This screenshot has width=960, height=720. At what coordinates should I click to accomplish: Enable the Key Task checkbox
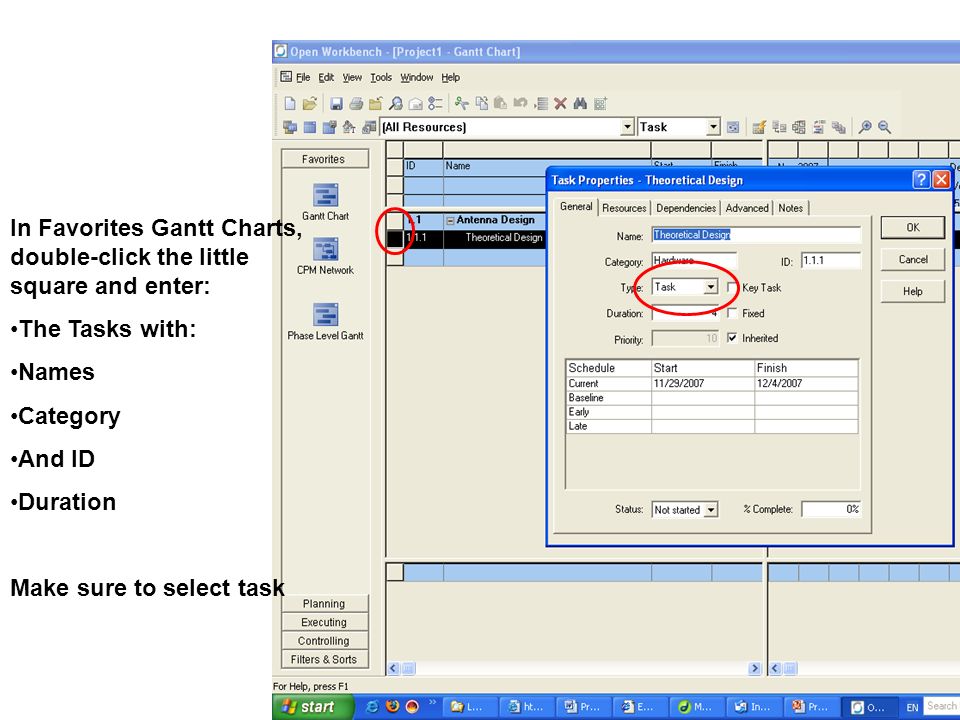point(732,287)
